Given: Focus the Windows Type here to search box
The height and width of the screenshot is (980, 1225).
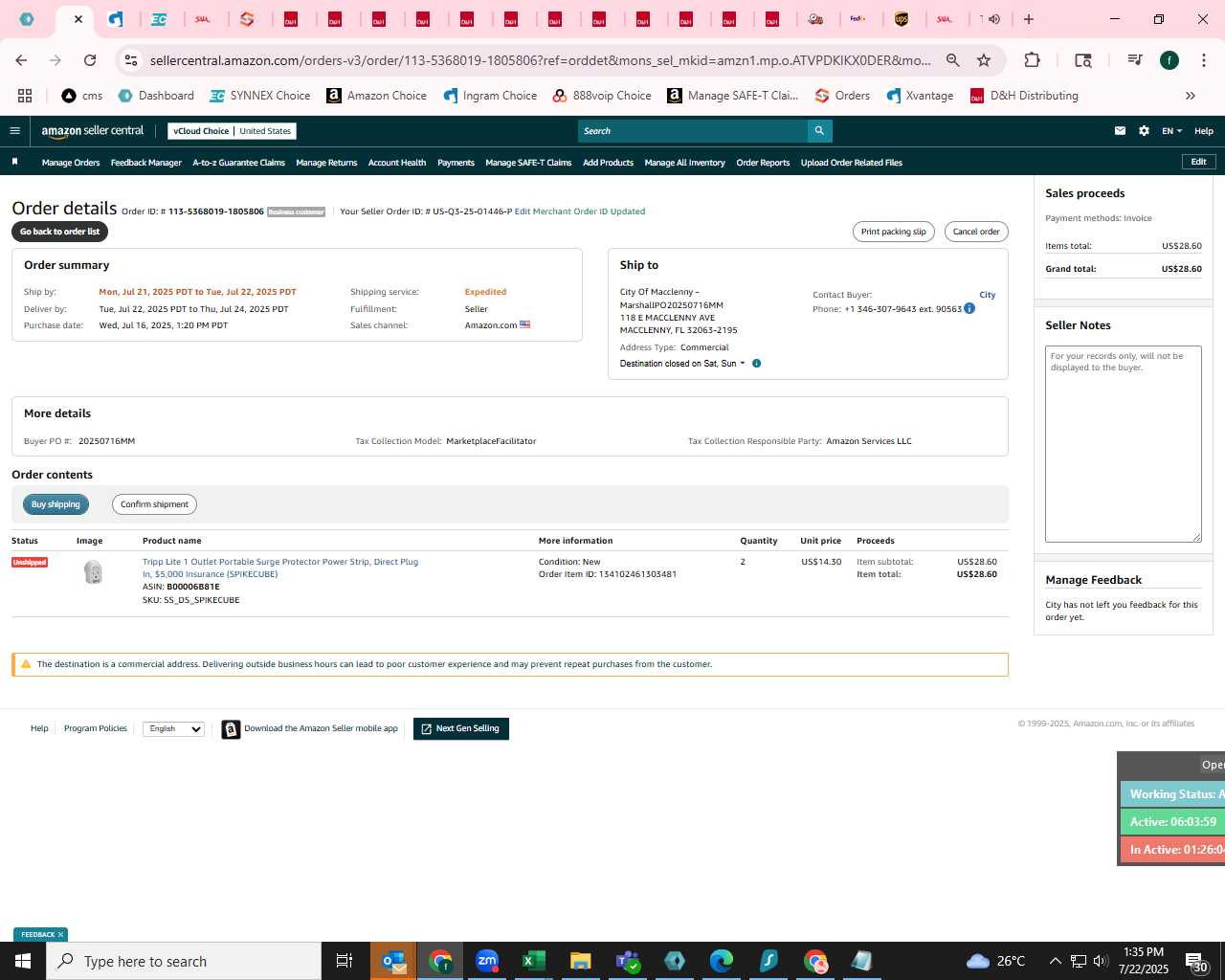Looking at the screenshot, I should click(x=184, y=961).
